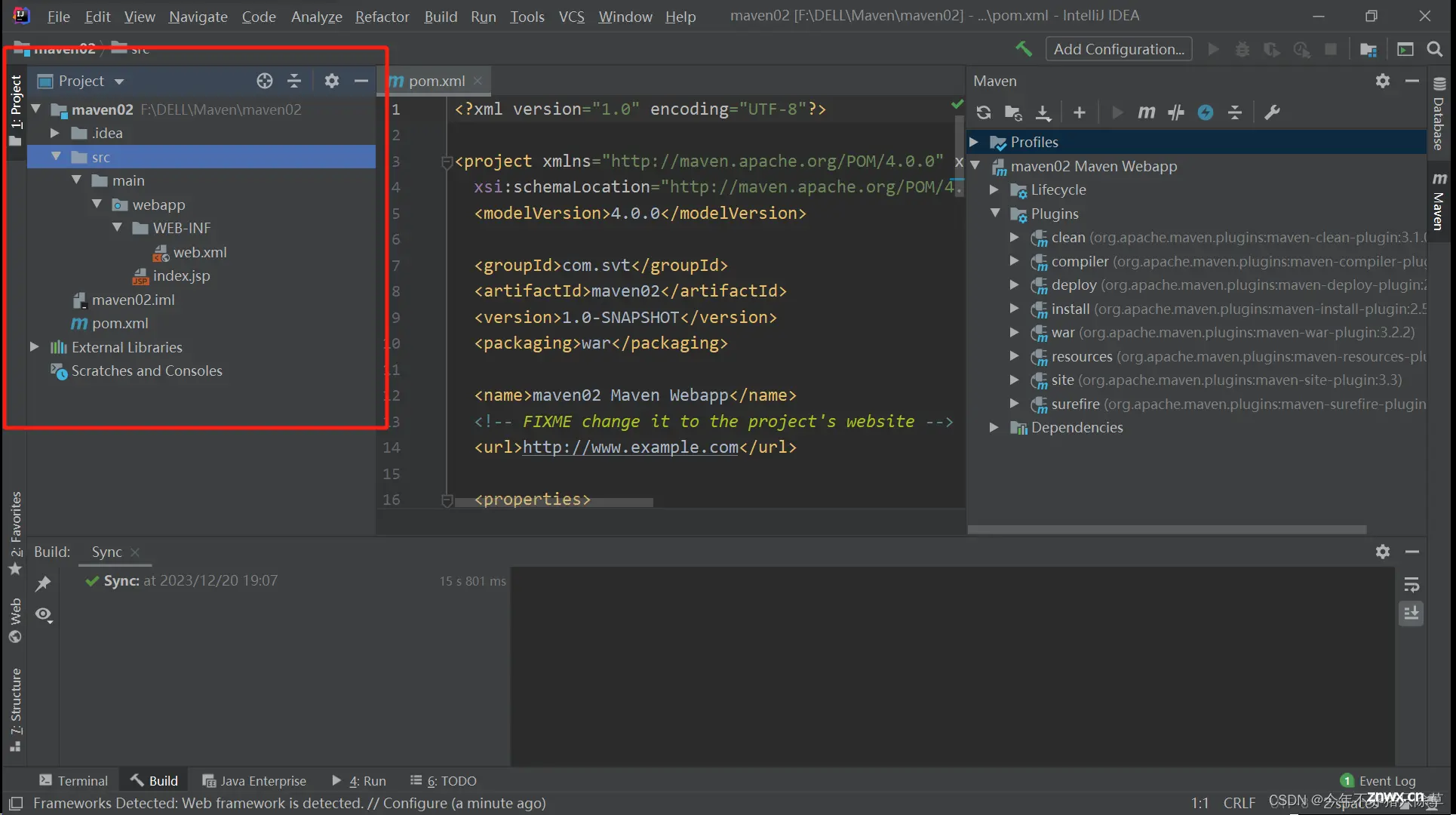Toggle scroll to end icon in Build output
Image resolution: width=1456 pixels, height=815 pixels.
[x=1411, y=614]
